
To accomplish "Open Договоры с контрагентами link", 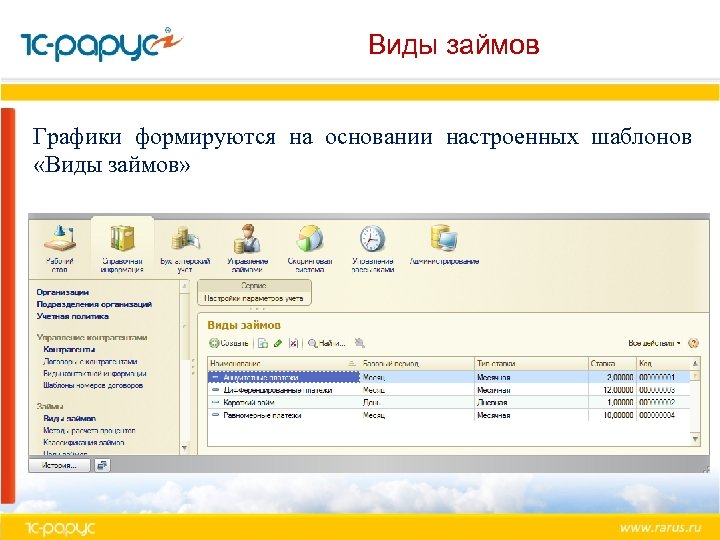I will (90, 361).
